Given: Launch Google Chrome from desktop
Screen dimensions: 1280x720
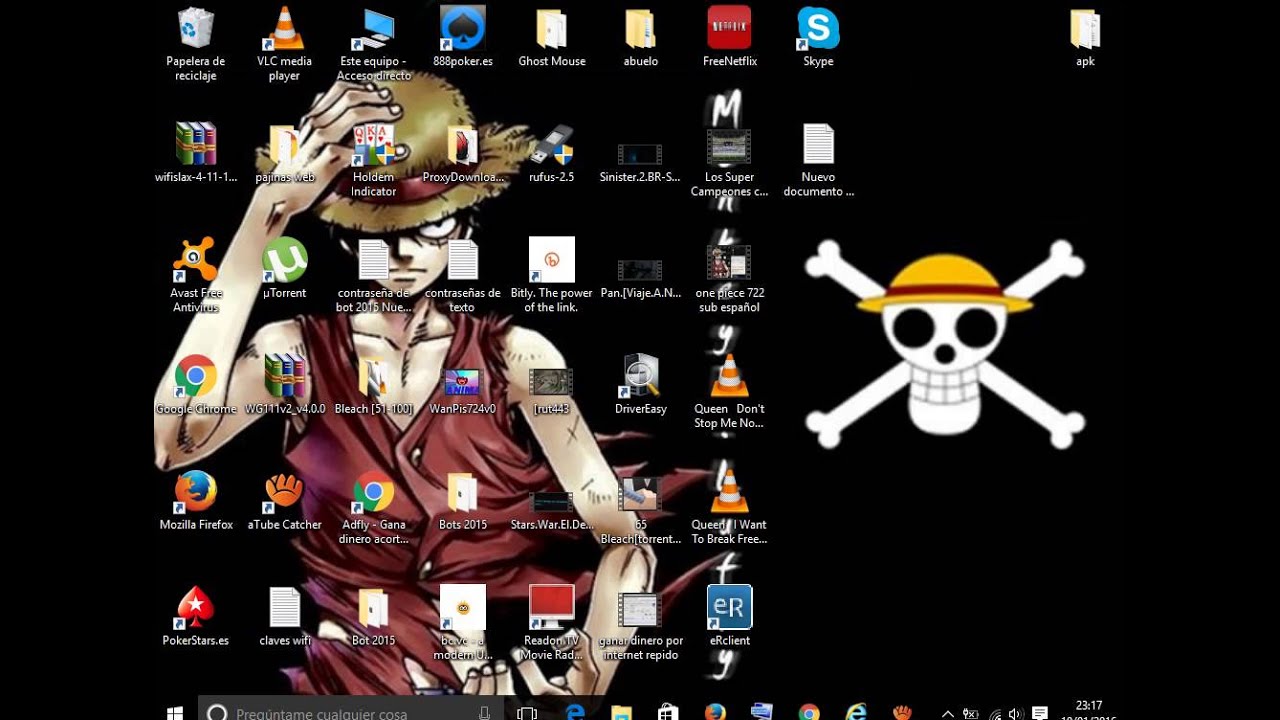Looking at the screenshot, I should (x=196, y=386).
